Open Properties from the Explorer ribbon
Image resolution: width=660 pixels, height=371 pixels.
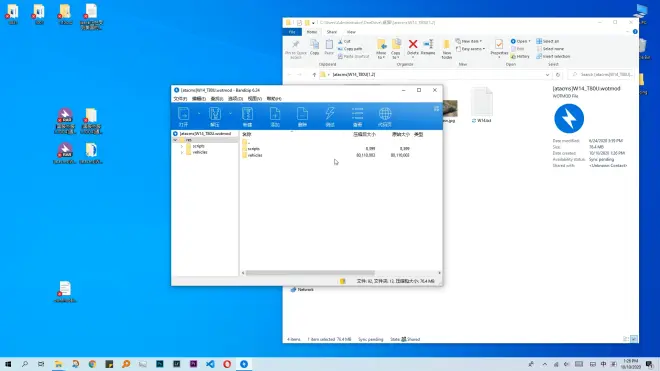coord(499,47)
